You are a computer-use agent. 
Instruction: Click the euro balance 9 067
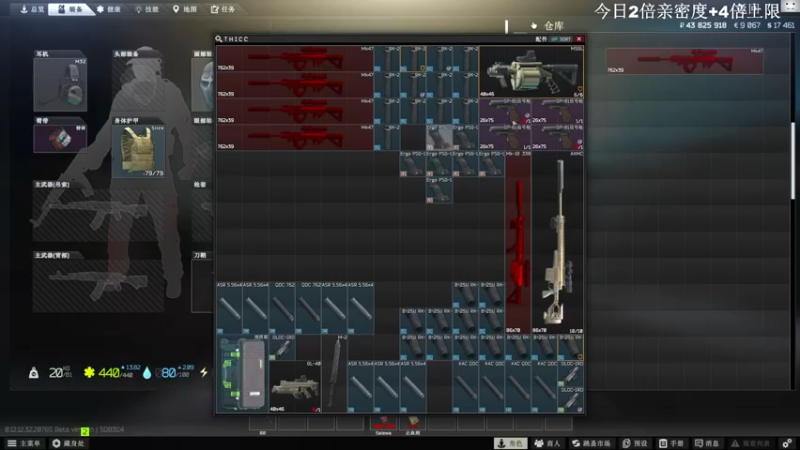(x=747, y=25)
